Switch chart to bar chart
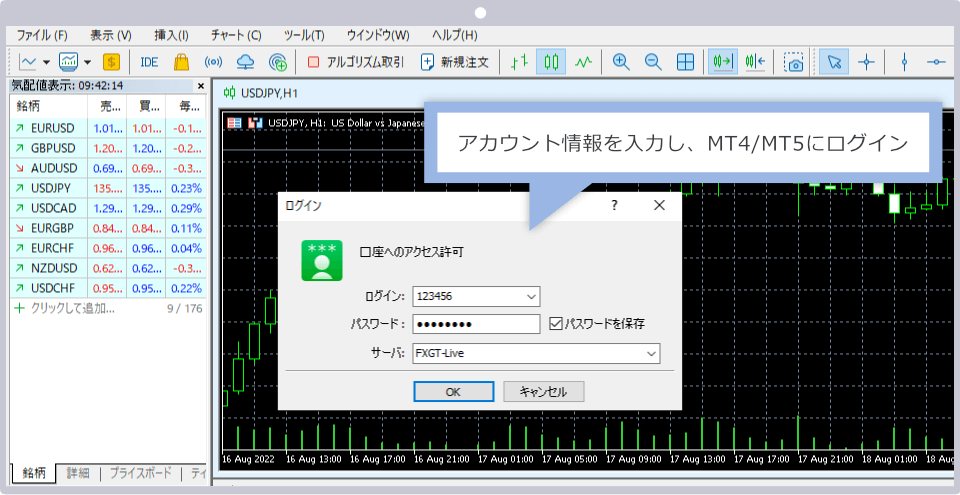Screen dimensions: 960x495 pyautogui.click(x=519, y=62)
